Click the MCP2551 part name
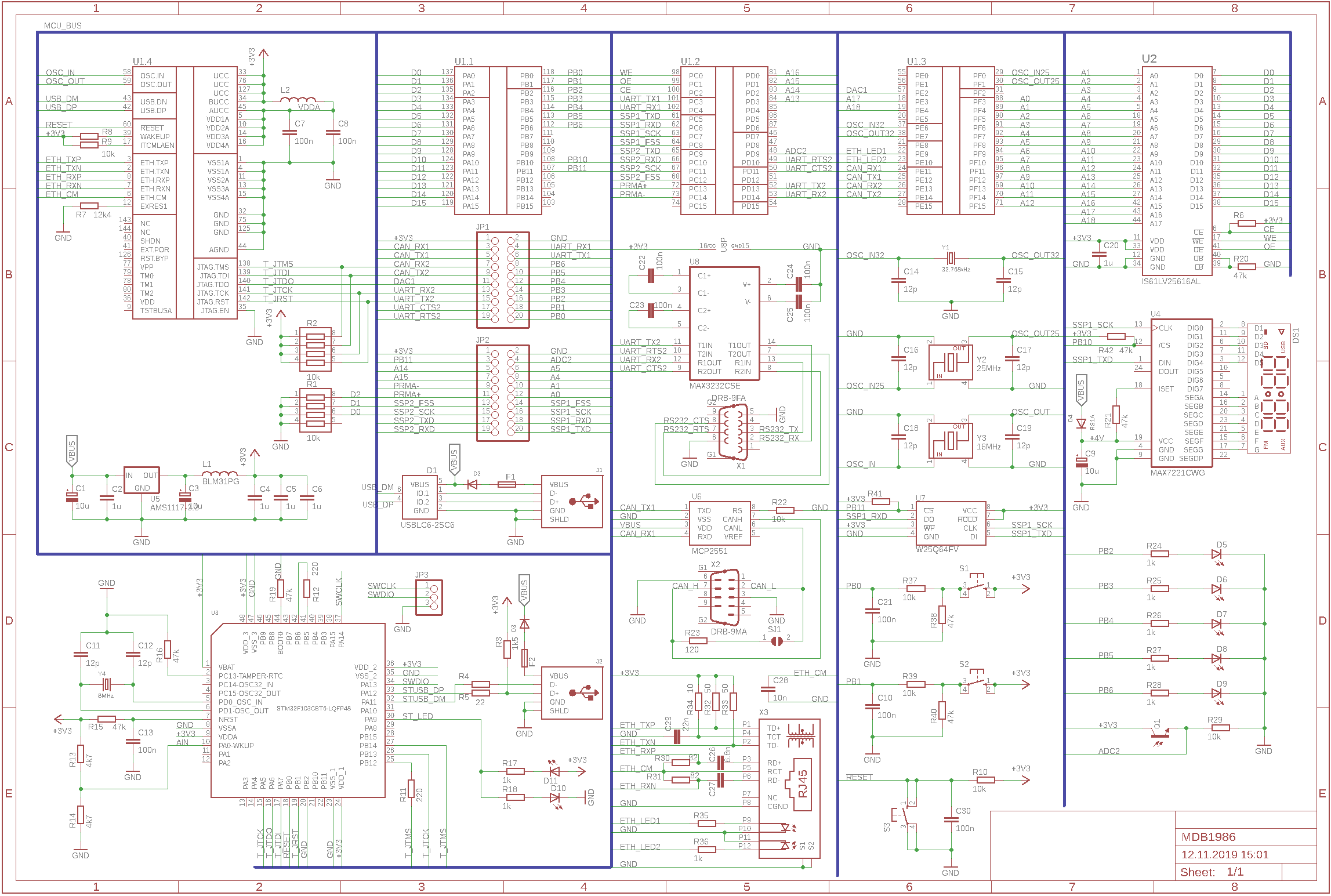The image size is (1331, 896). (x=709, y=551)
